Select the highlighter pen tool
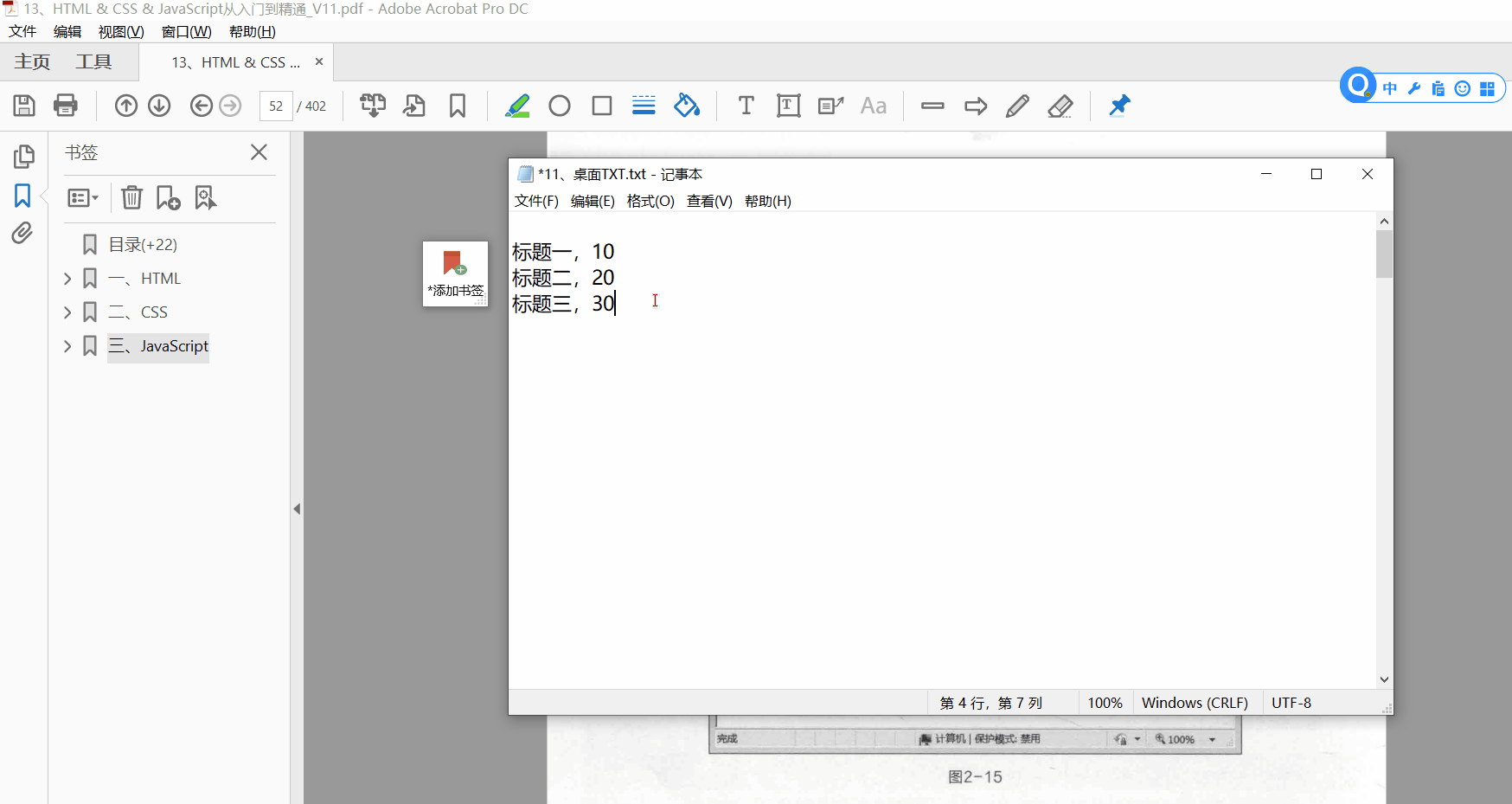 517,106
